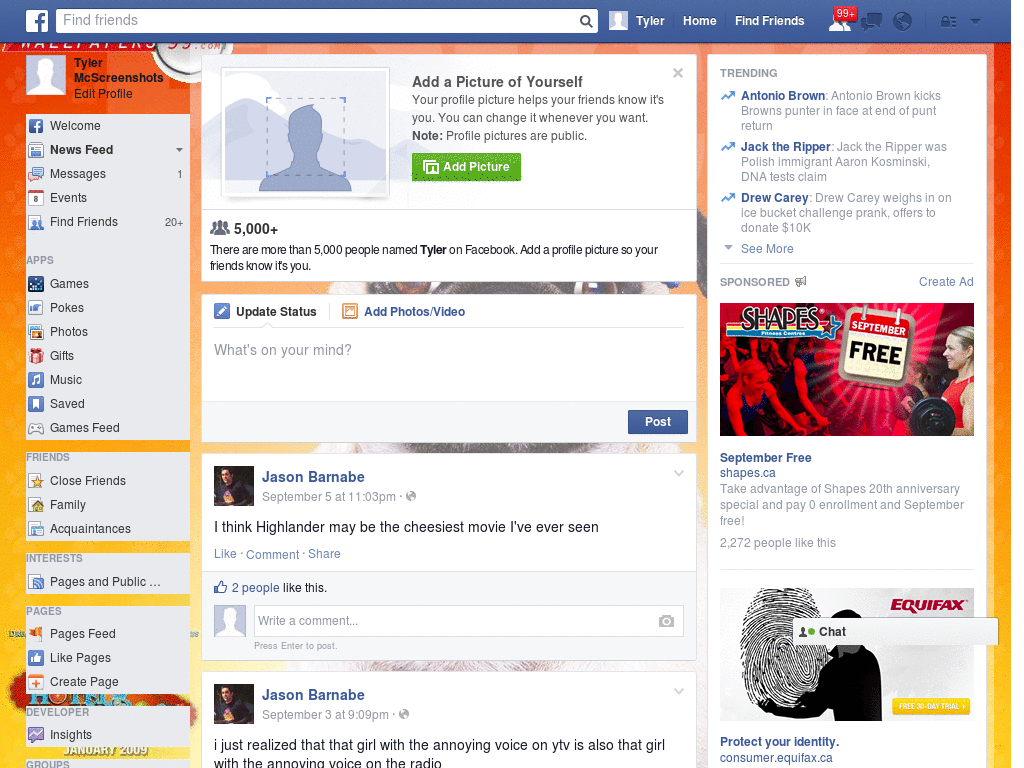Click the September 3 at 9:09pm timestamp

[x=325, y=715]
